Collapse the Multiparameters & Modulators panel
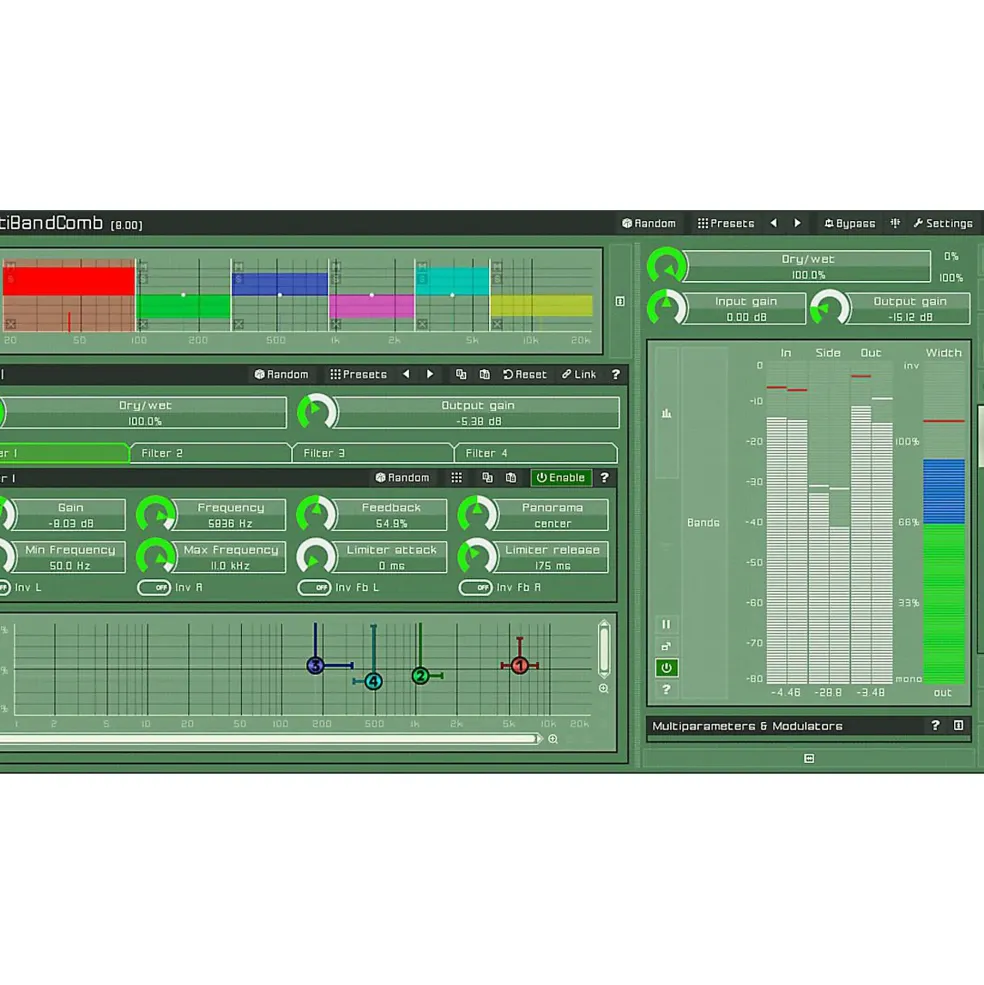The width and height of the screenshot is (984, 985). pos(958,726)
